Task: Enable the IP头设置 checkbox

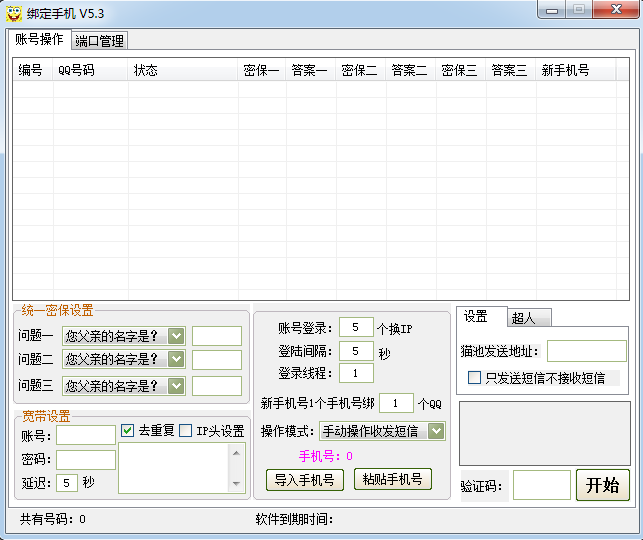Action: pos(185,431)
